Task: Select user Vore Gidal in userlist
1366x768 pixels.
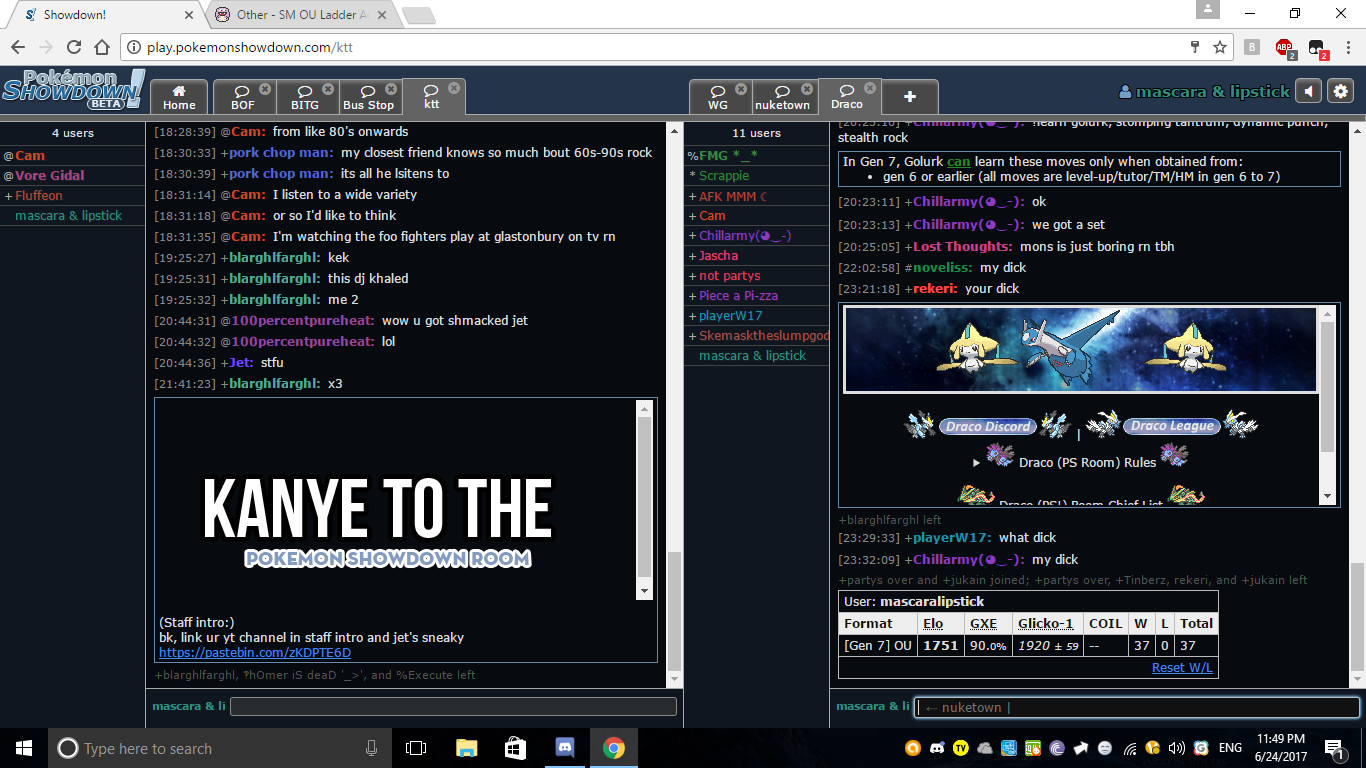Action: tap(50, 176)
